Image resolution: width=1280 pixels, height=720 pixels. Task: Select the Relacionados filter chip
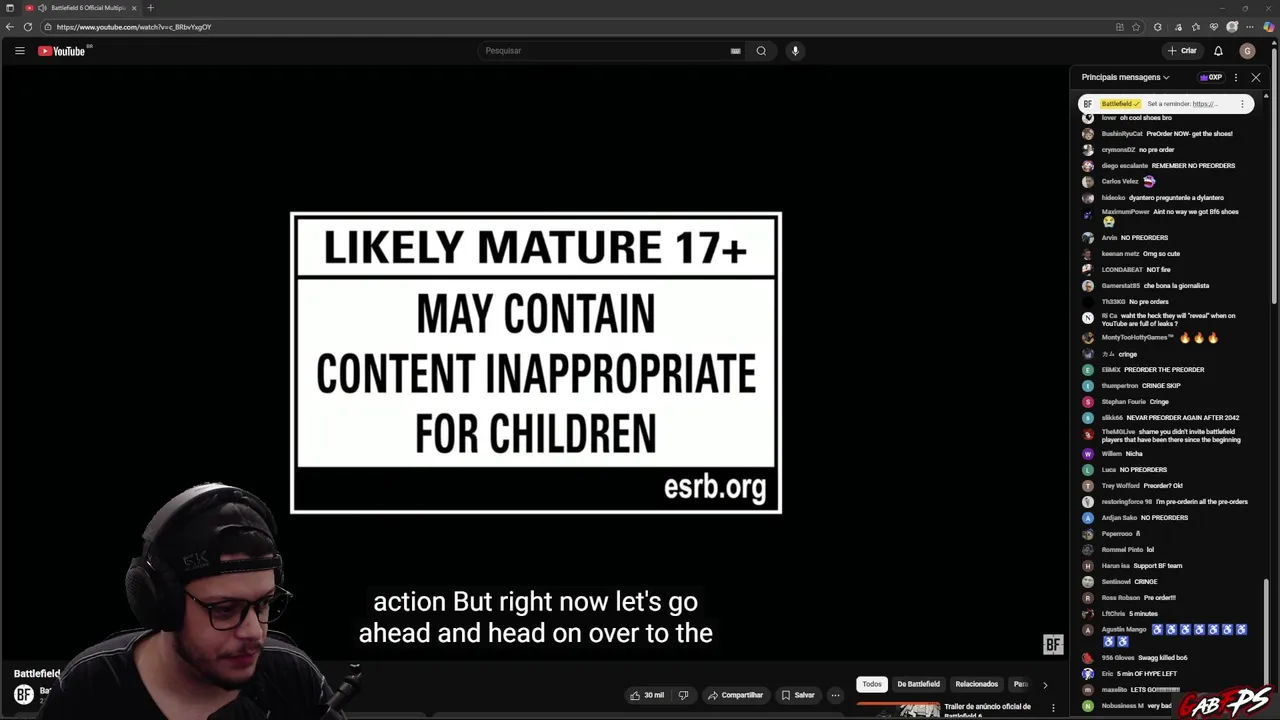click(977, 684)
